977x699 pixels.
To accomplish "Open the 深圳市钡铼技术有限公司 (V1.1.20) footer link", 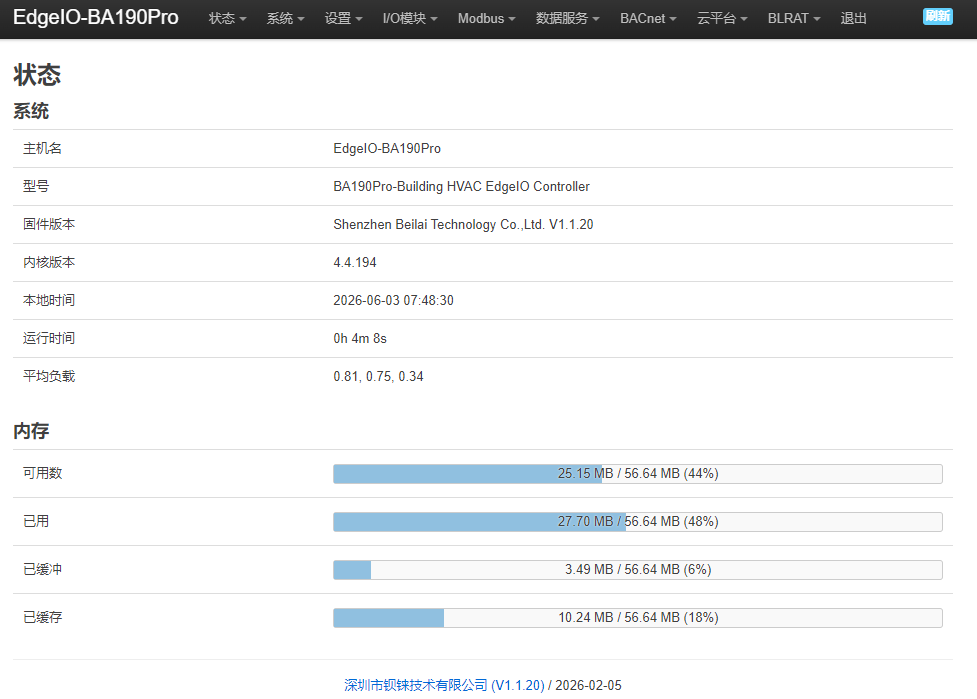I will (x=444, y=685).
